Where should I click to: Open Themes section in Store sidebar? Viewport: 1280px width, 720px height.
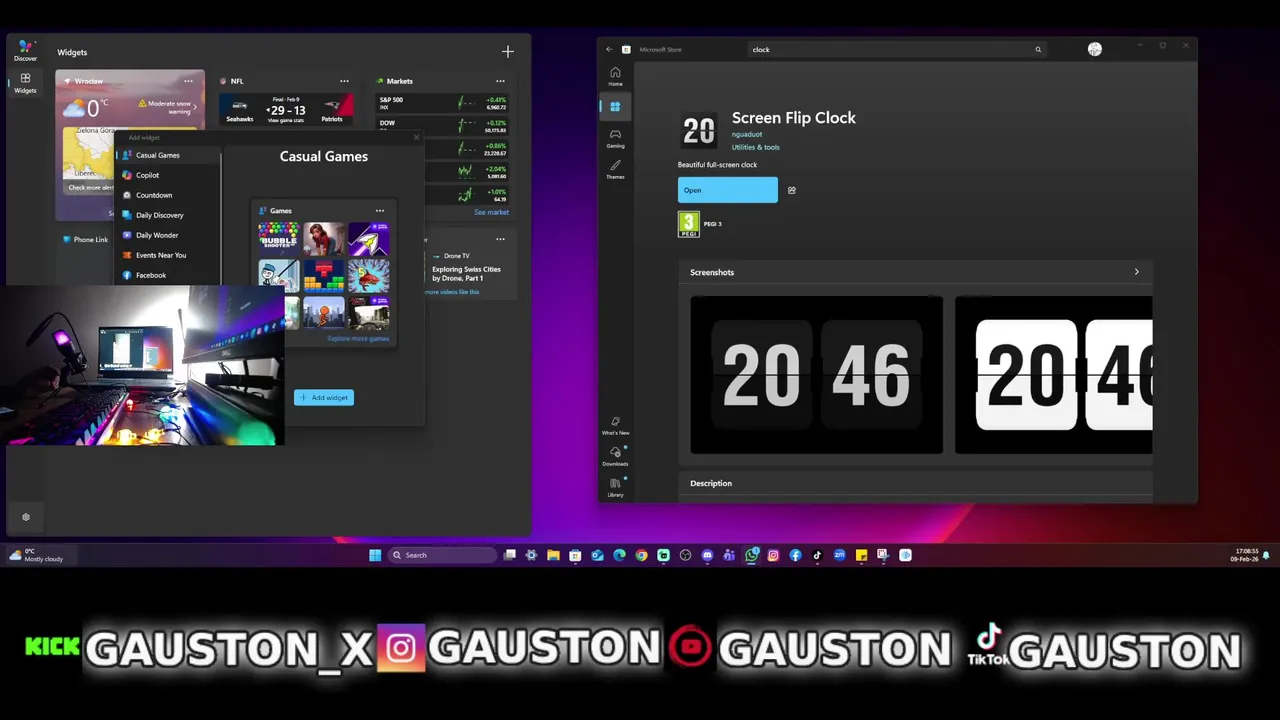[x=615, y=170]
